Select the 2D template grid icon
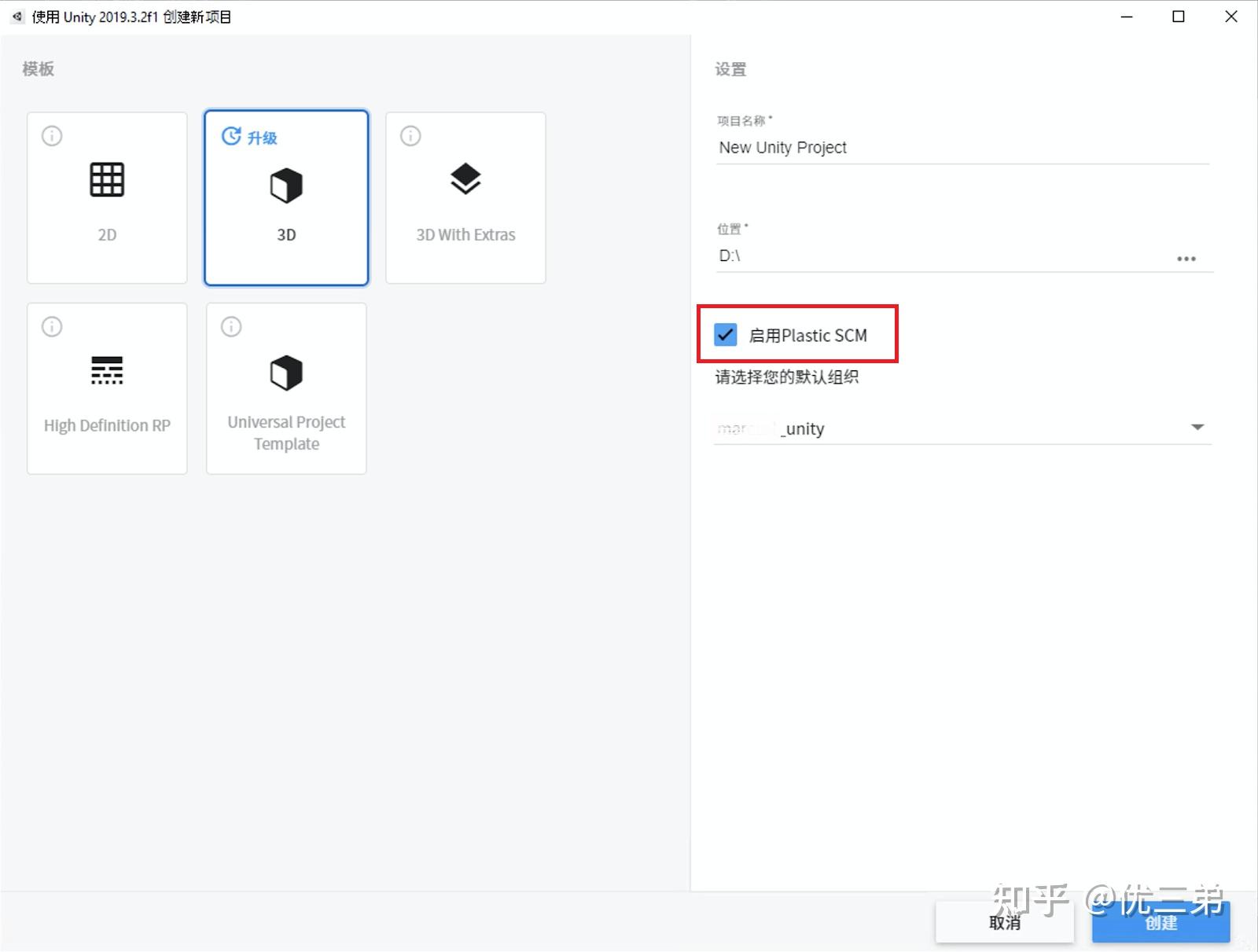 pyautogui.click(x=107, y=180)
